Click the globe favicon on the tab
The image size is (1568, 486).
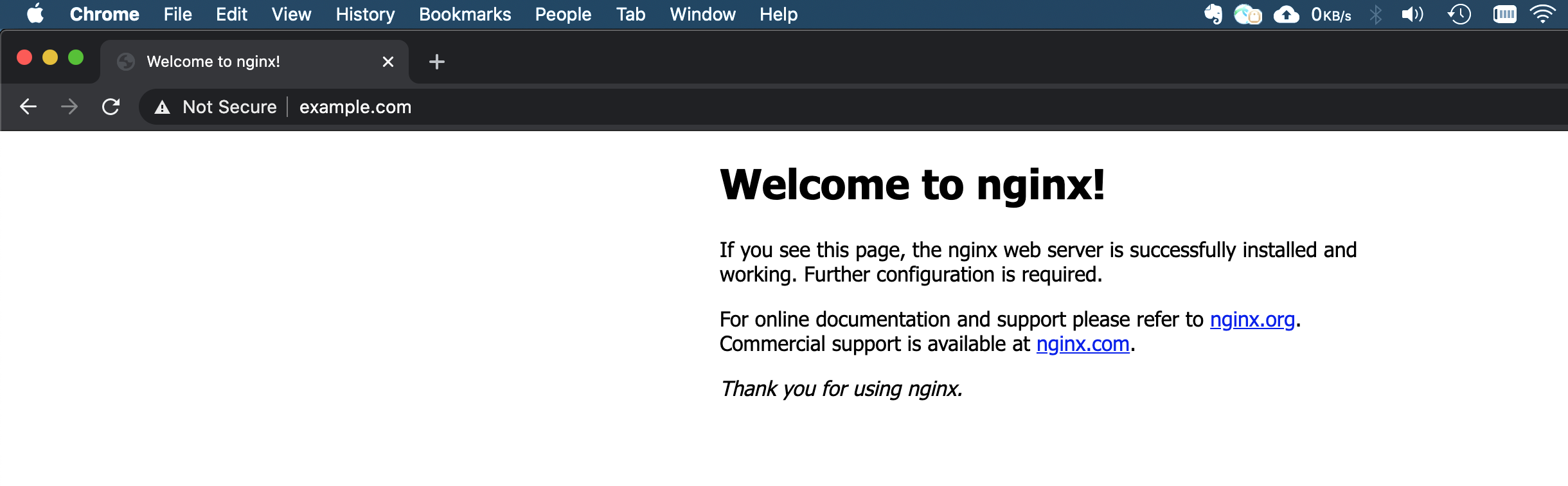click(x=126, y=62)
